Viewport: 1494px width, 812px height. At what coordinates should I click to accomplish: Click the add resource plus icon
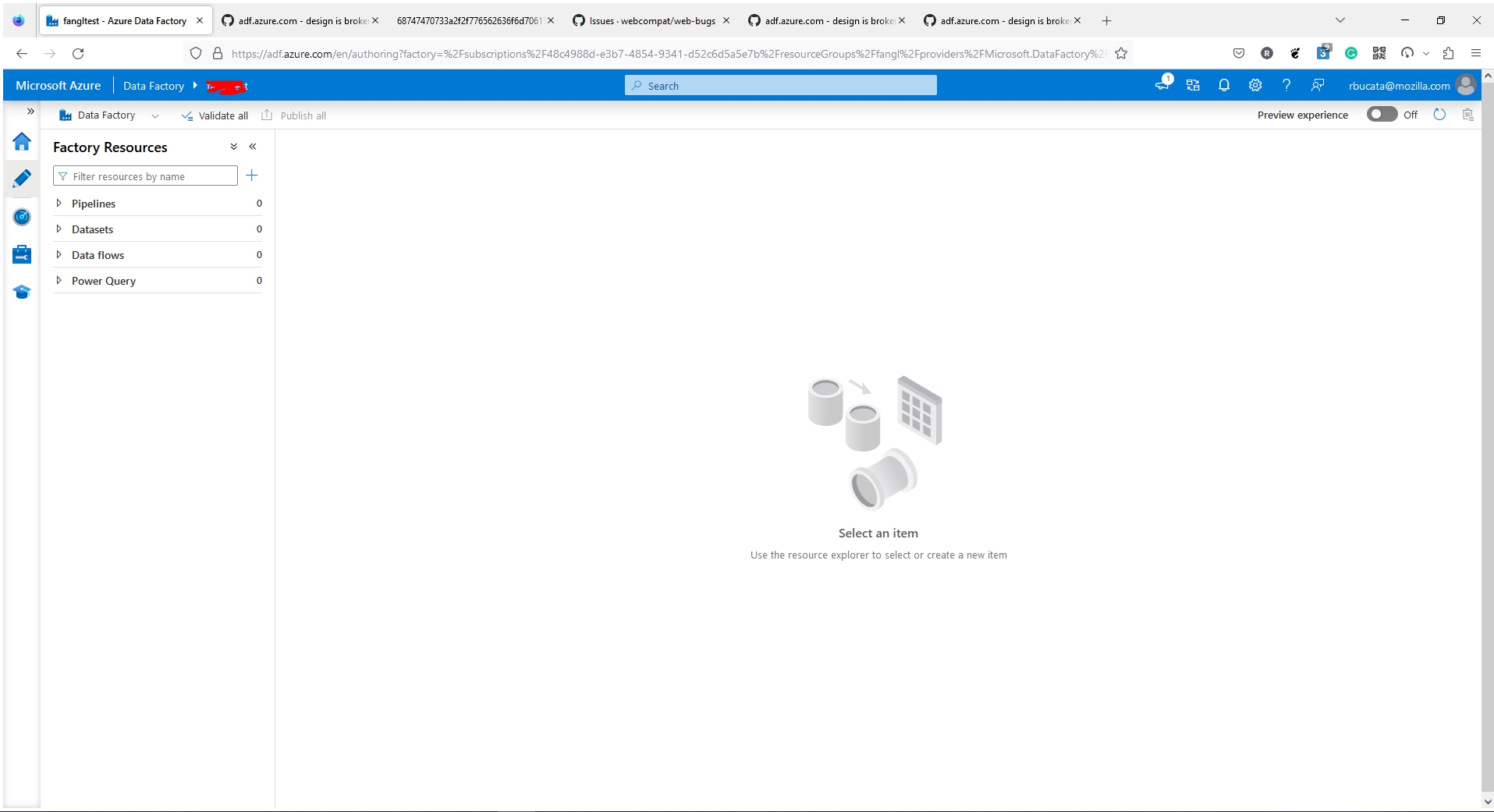(x=251, y=176)
